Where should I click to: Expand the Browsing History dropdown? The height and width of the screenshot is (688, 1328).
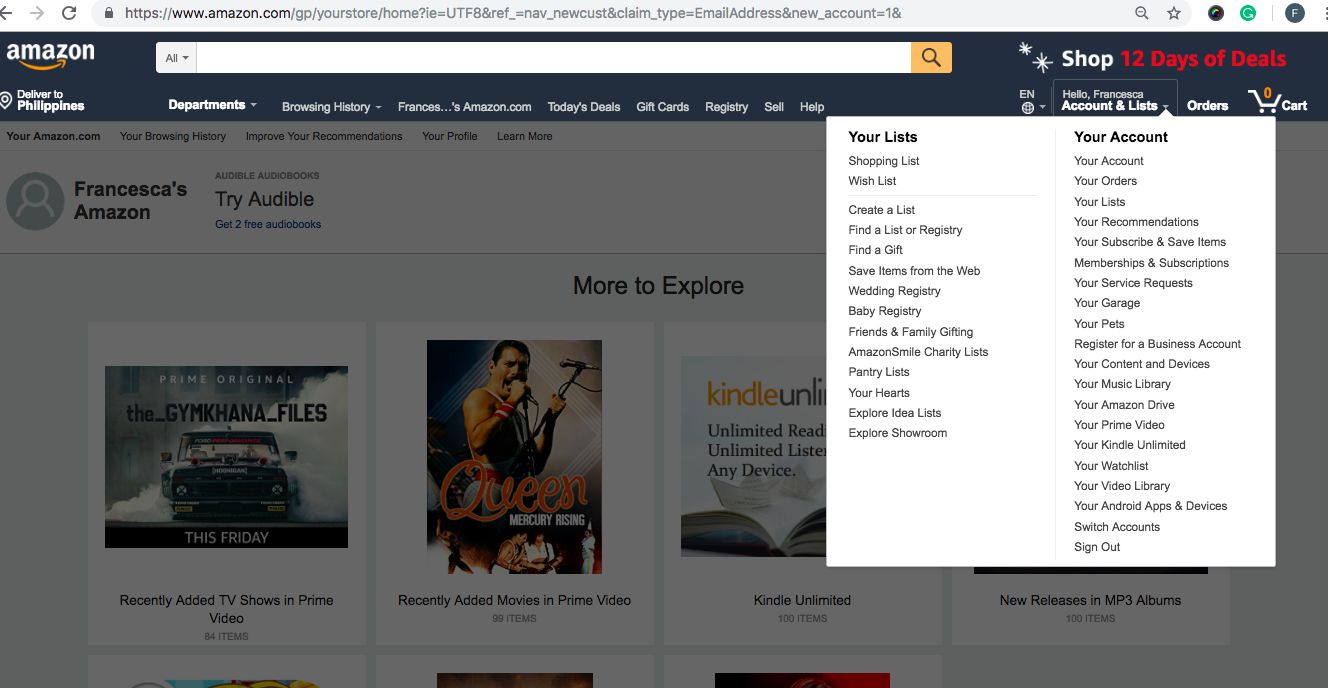(x=331, y=107)
